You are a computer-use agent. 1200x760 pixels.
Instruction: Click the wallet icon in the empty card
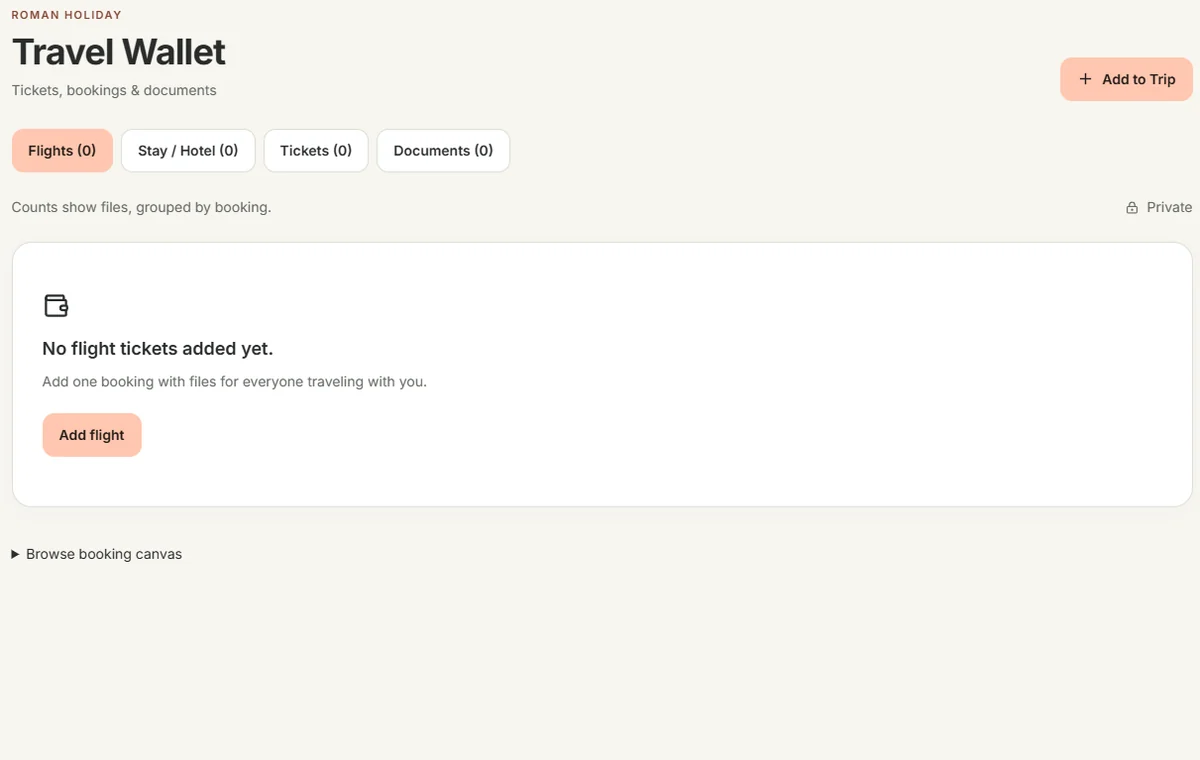click(56, 306)
